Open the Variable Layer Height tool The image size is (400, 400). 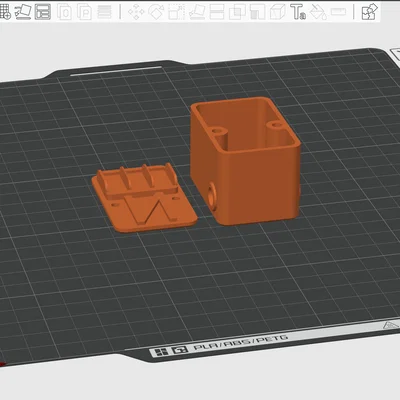pyautogui.click(x=104, y=12)
